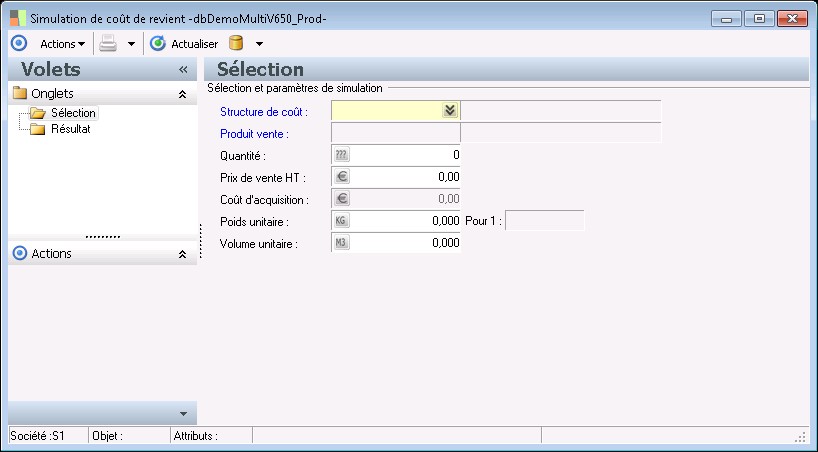This screenshot has width=818, height=452.
Task: Click the euro icon for Coût d'acquisition
Action: (x=342, y=198)
